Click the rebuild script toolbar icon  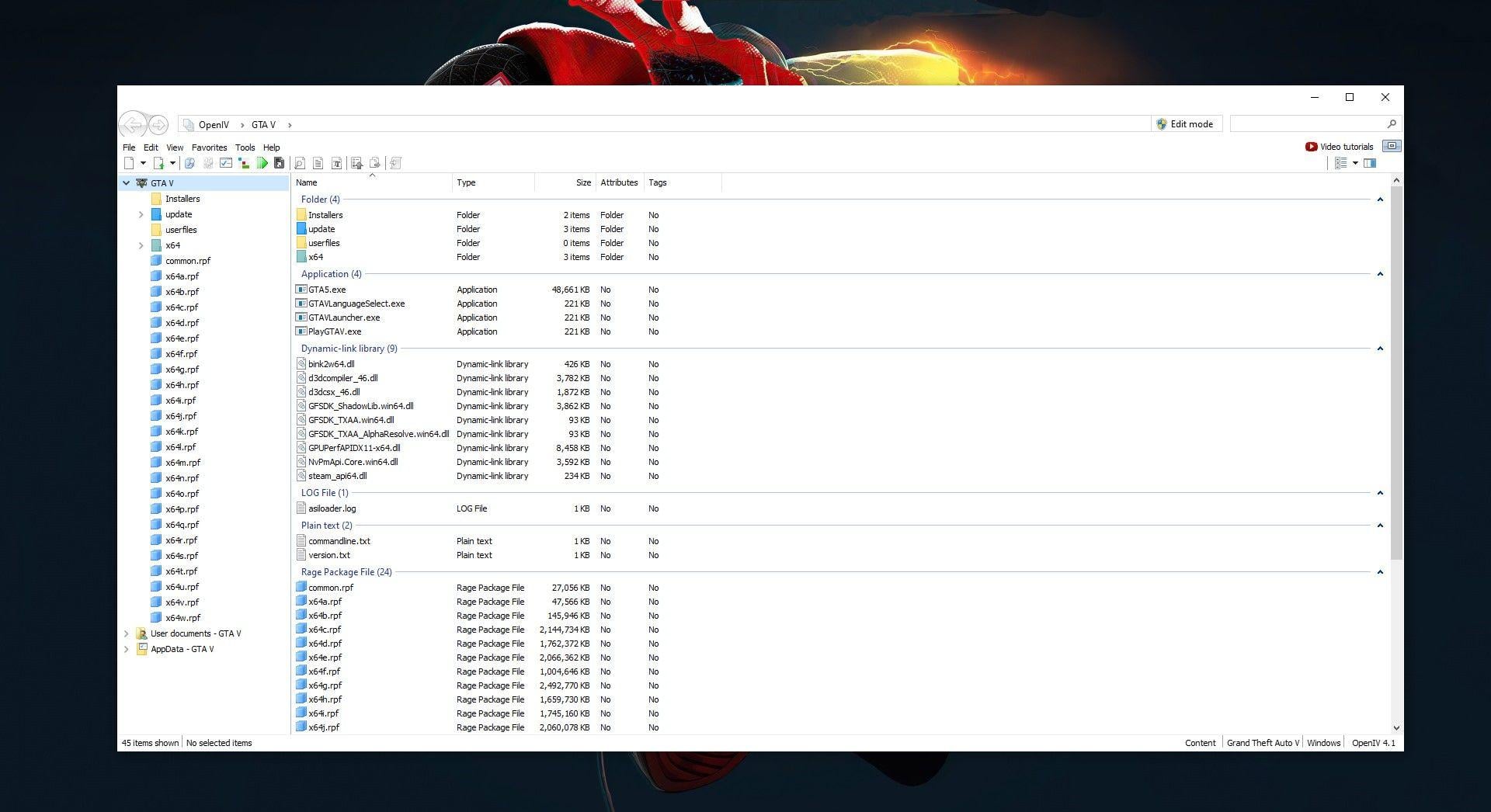pos(395,163)
